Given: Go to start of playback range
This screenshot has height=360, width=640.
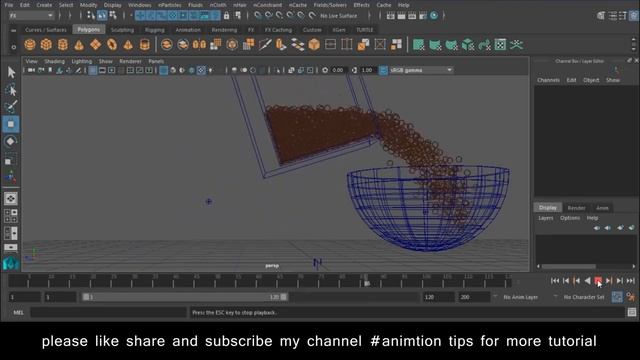Looking at the screenshot, I should (555, 280).
